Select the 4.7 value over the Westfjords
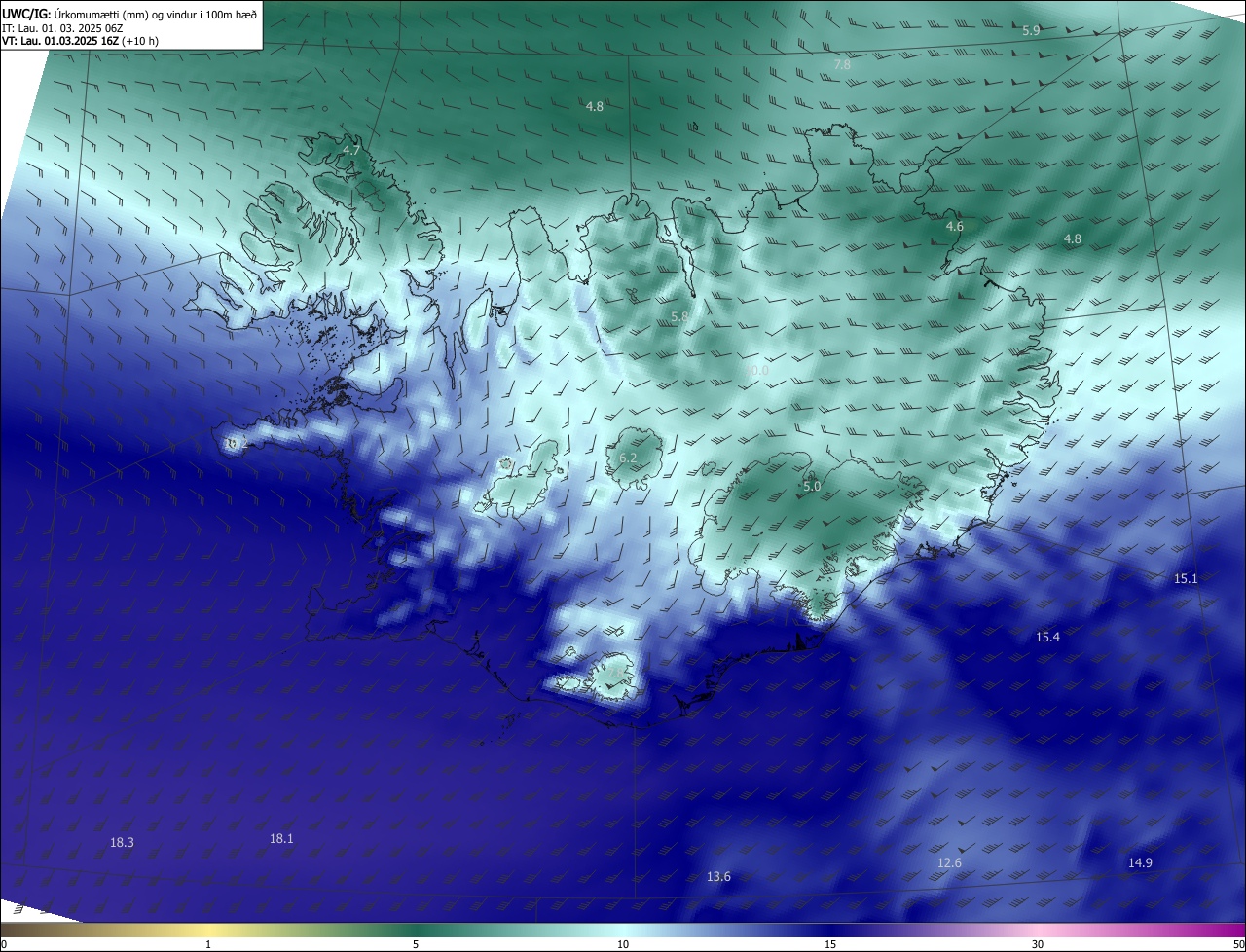Viewport: 1246px width, 952px height. point(350,151)
